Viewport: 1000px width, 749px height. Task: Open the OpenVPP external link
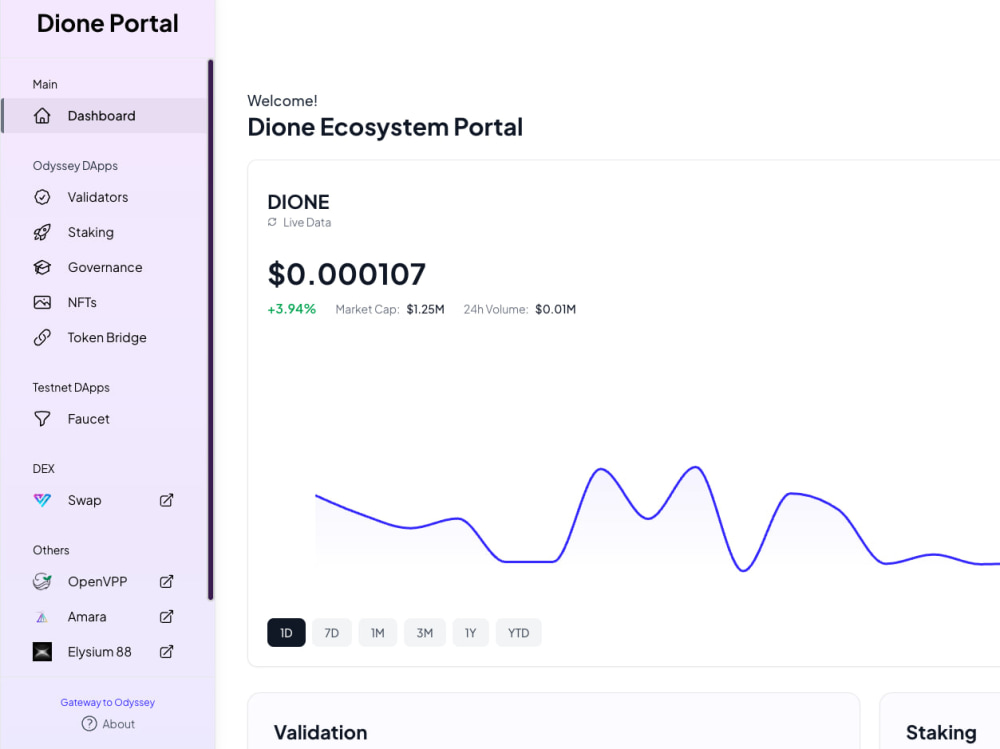(x=105, y=581)
